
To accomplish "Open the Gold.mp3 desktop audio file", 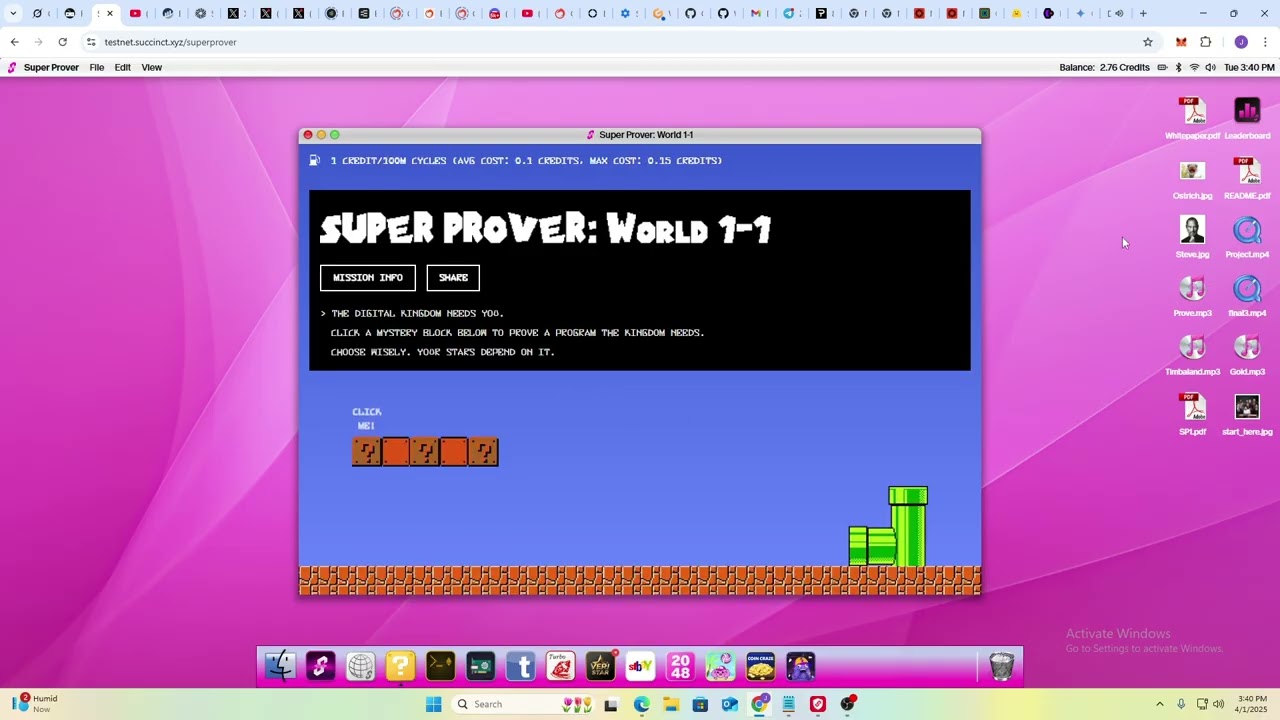I will click(x=1247, y=355).
